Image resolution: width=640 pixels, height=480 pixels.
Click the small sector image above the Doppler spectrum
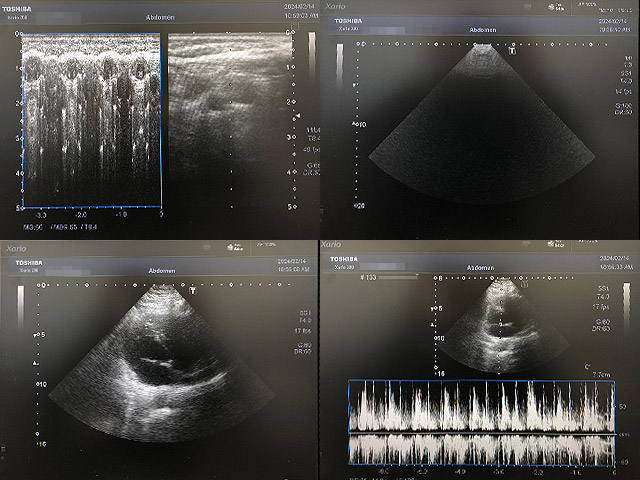pyautogui.click(x=503, y=326)
